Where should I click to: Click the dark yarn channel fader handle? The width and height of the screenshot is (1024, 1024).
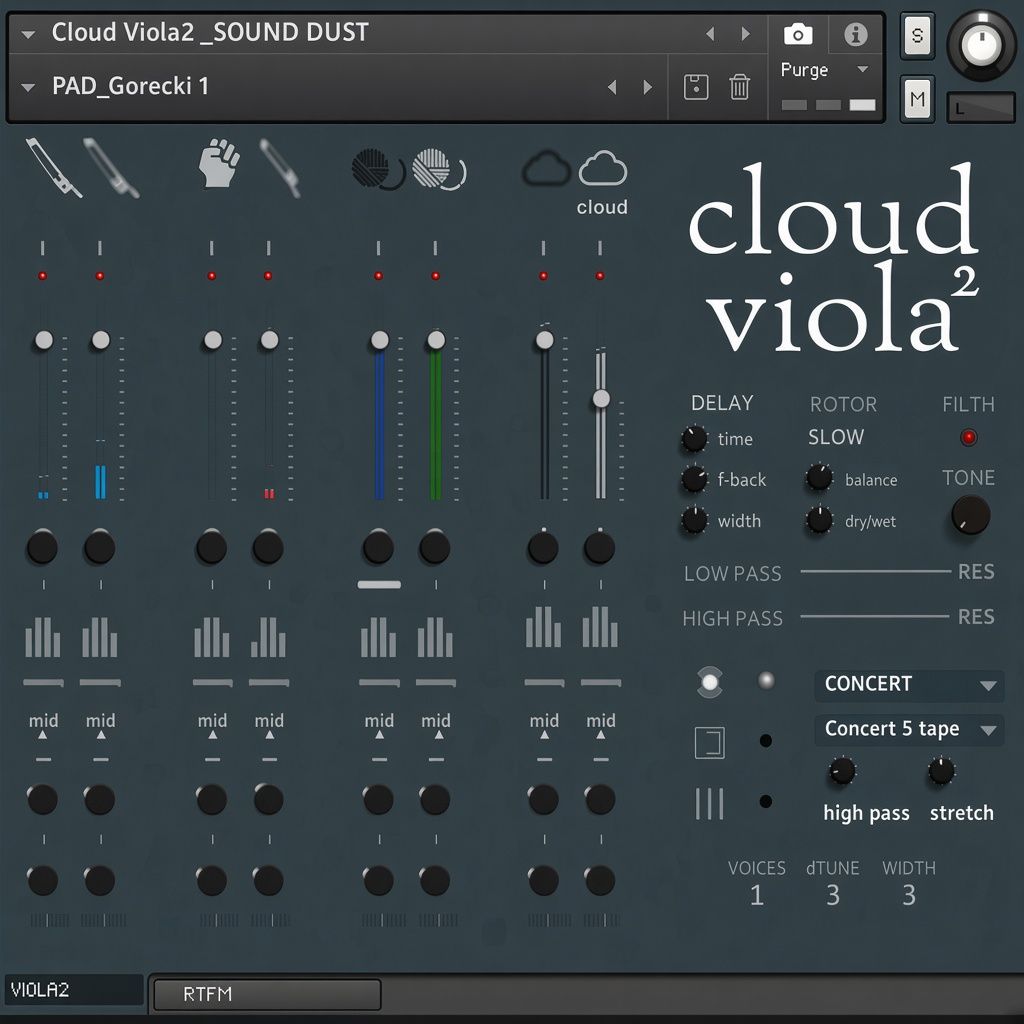379,340
